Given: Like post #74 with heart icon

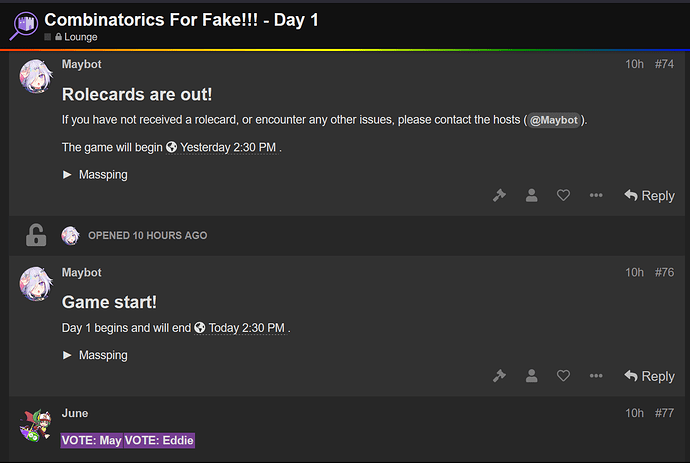Looking at the screenshot, I should click(x=563, y=195).
